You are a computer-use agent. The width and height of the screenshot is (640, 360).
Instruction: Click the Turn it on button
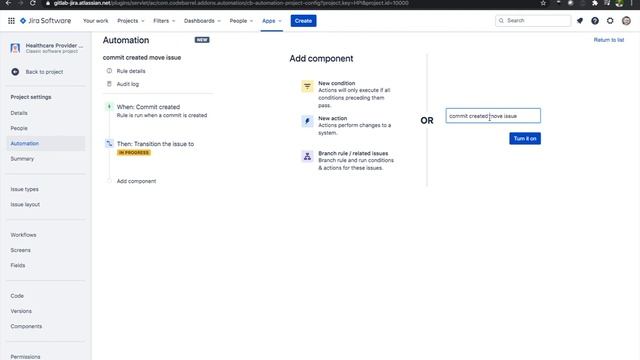525,138
